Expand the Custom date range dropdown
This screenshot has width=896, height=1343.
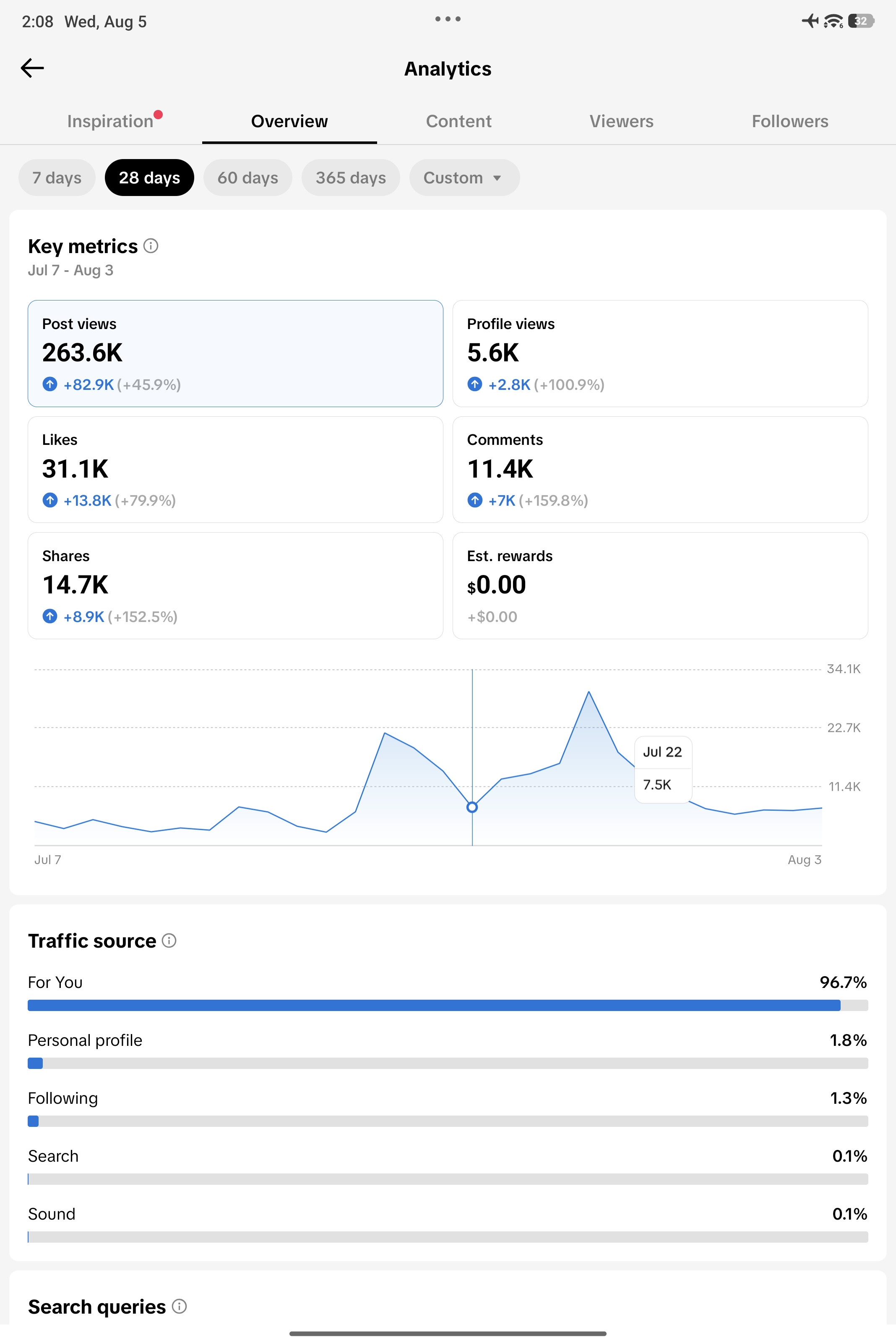tap(464, 178)
